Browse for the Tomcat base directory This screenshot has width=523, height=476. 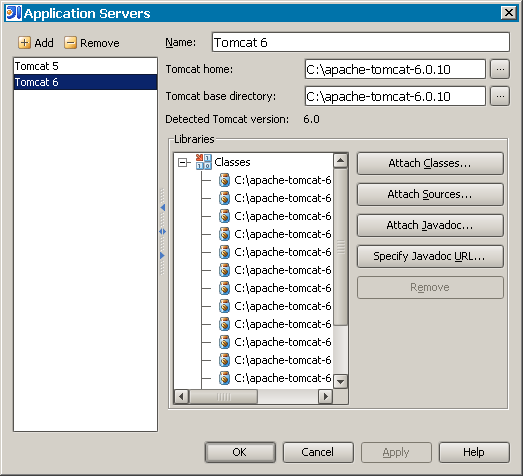(500, 96)
